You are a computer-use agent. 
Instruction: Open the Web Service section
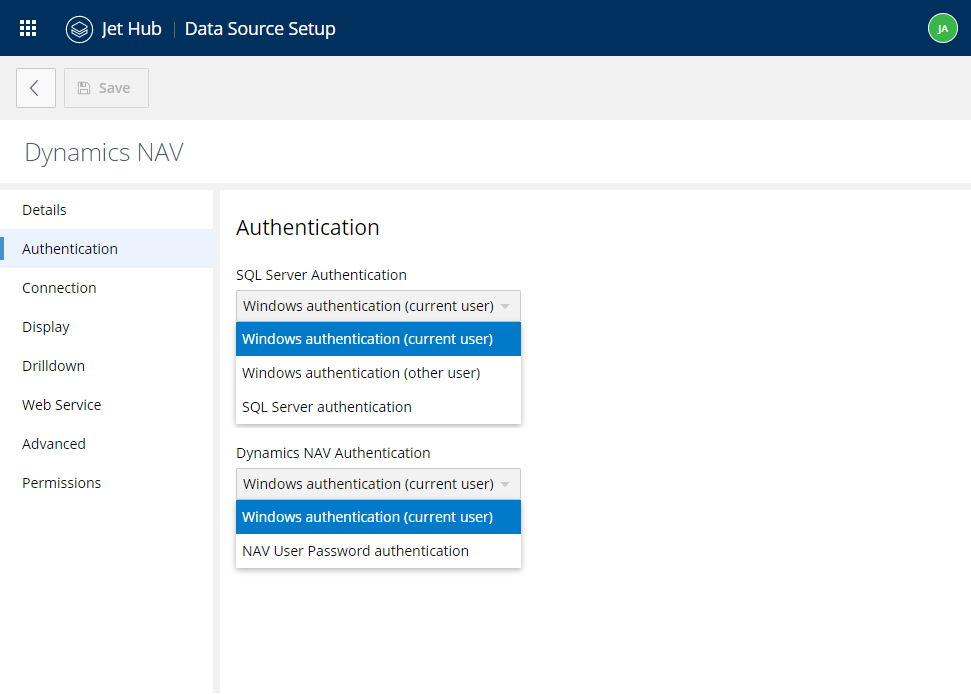point(107,405)
